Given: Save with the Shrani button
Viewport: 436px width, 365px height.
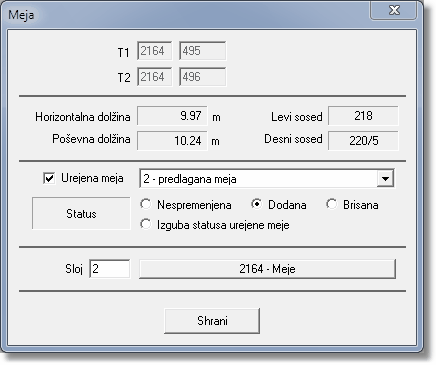Looking at the screenshot, I should [212, 321].
